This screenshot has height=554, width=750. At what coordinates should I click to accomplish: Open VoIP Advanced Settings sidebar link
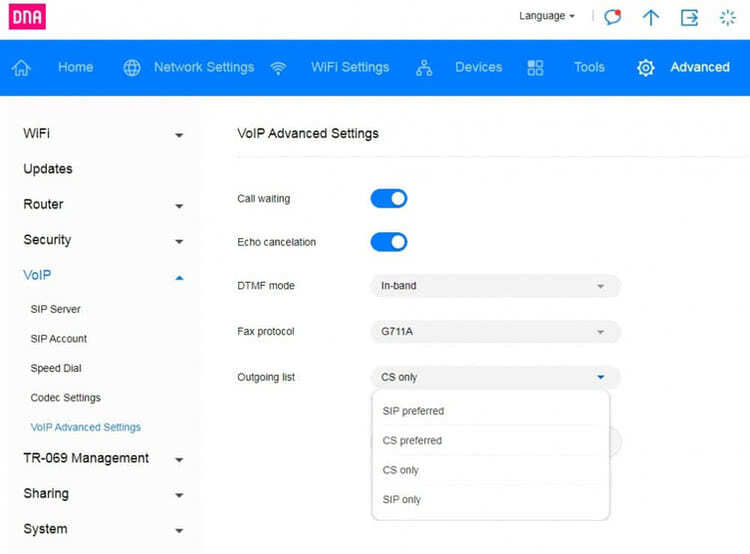point(86,427)
